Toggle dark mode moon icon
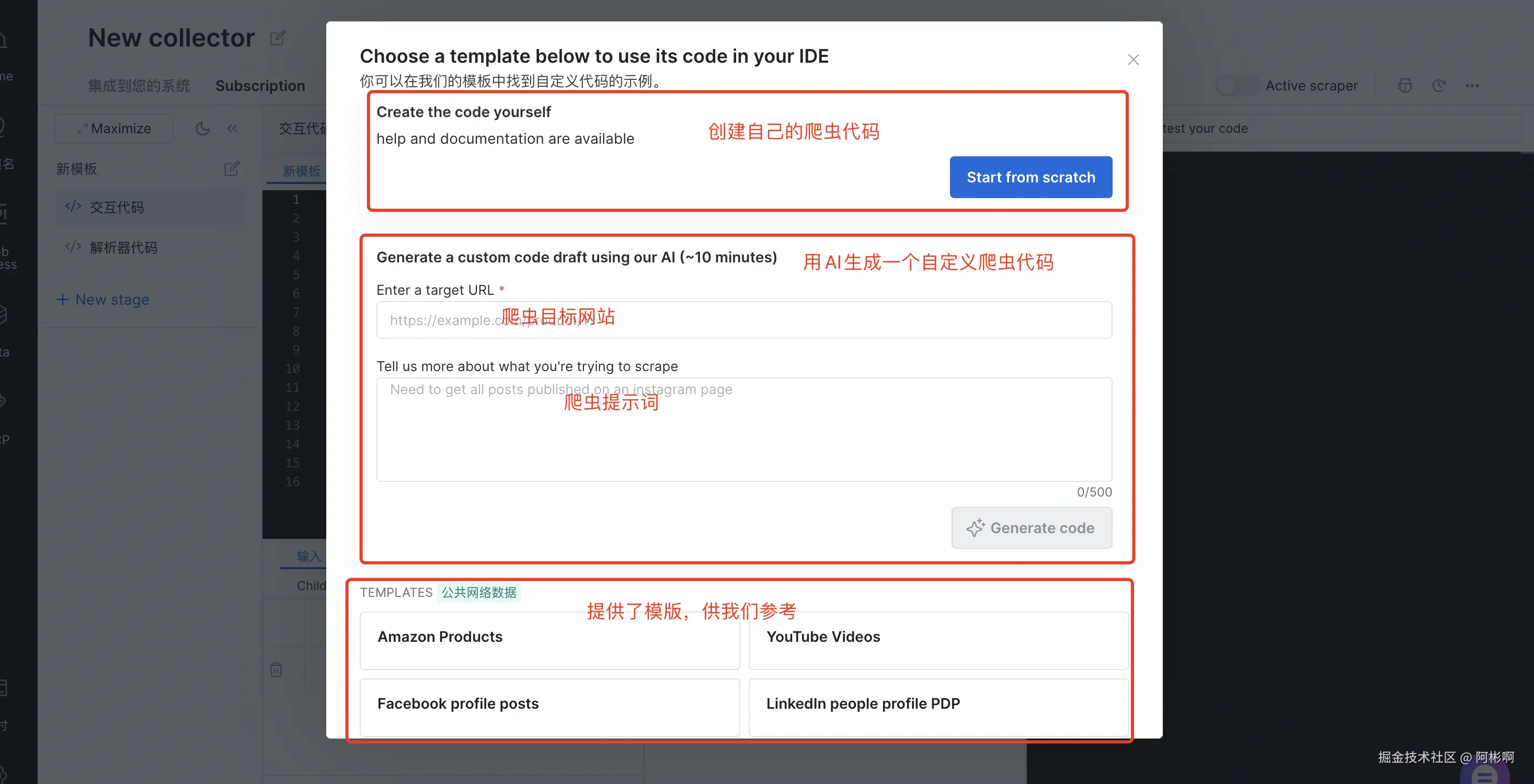The image size is (1534, 784). tap(202, 129)
